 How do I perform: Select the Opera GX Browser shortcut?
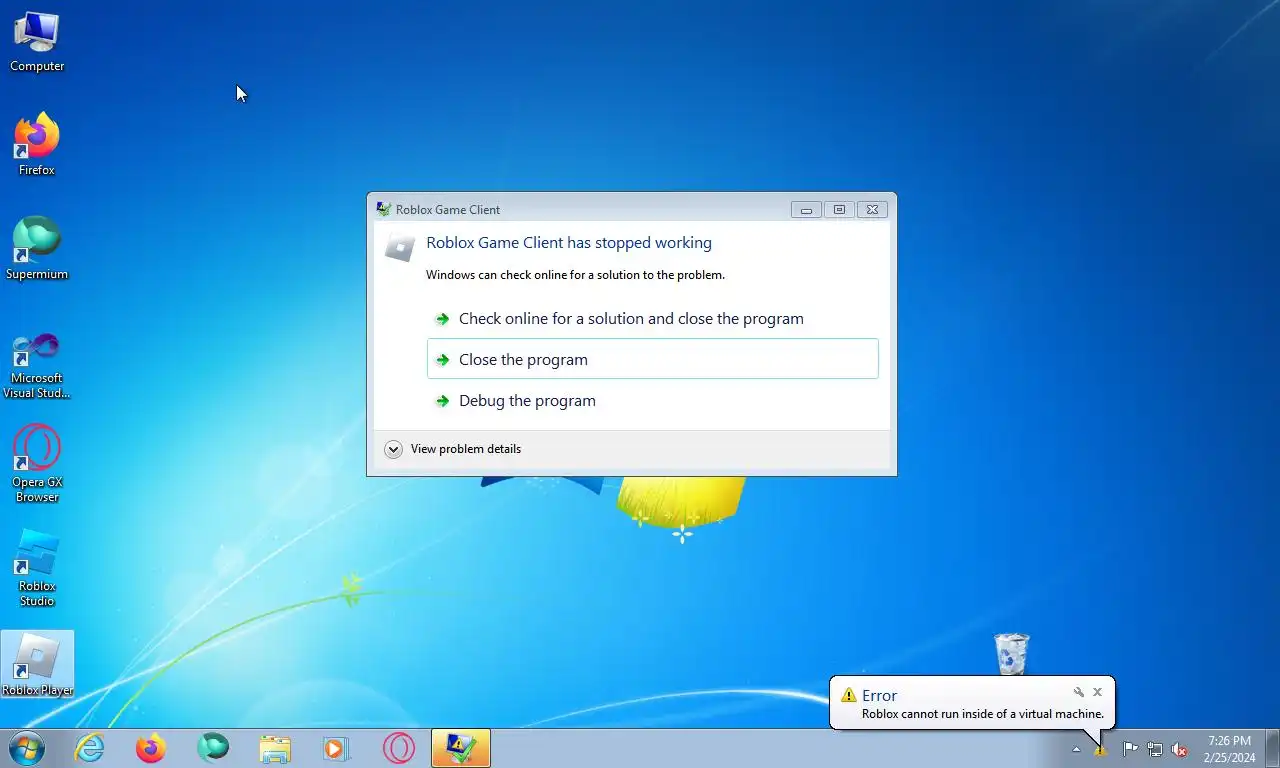pyautogui.click(x=37, y=464)
